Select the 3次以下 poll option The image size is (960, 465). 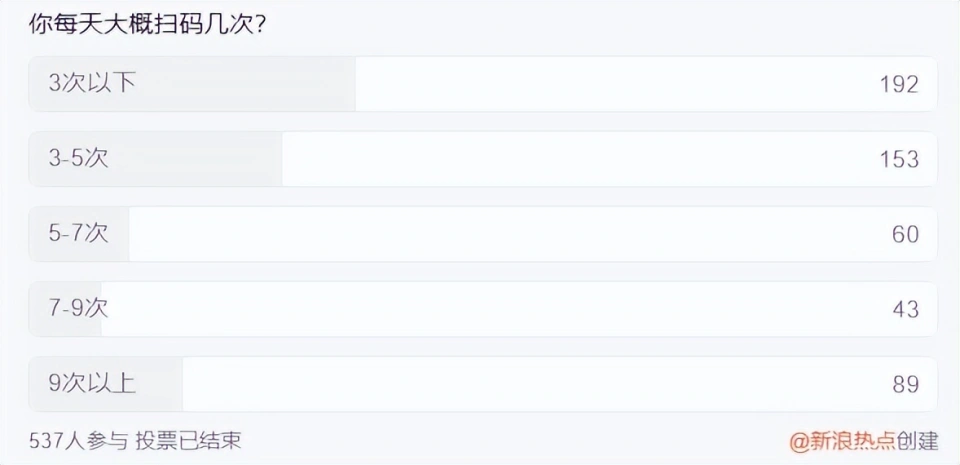(92, 84)
